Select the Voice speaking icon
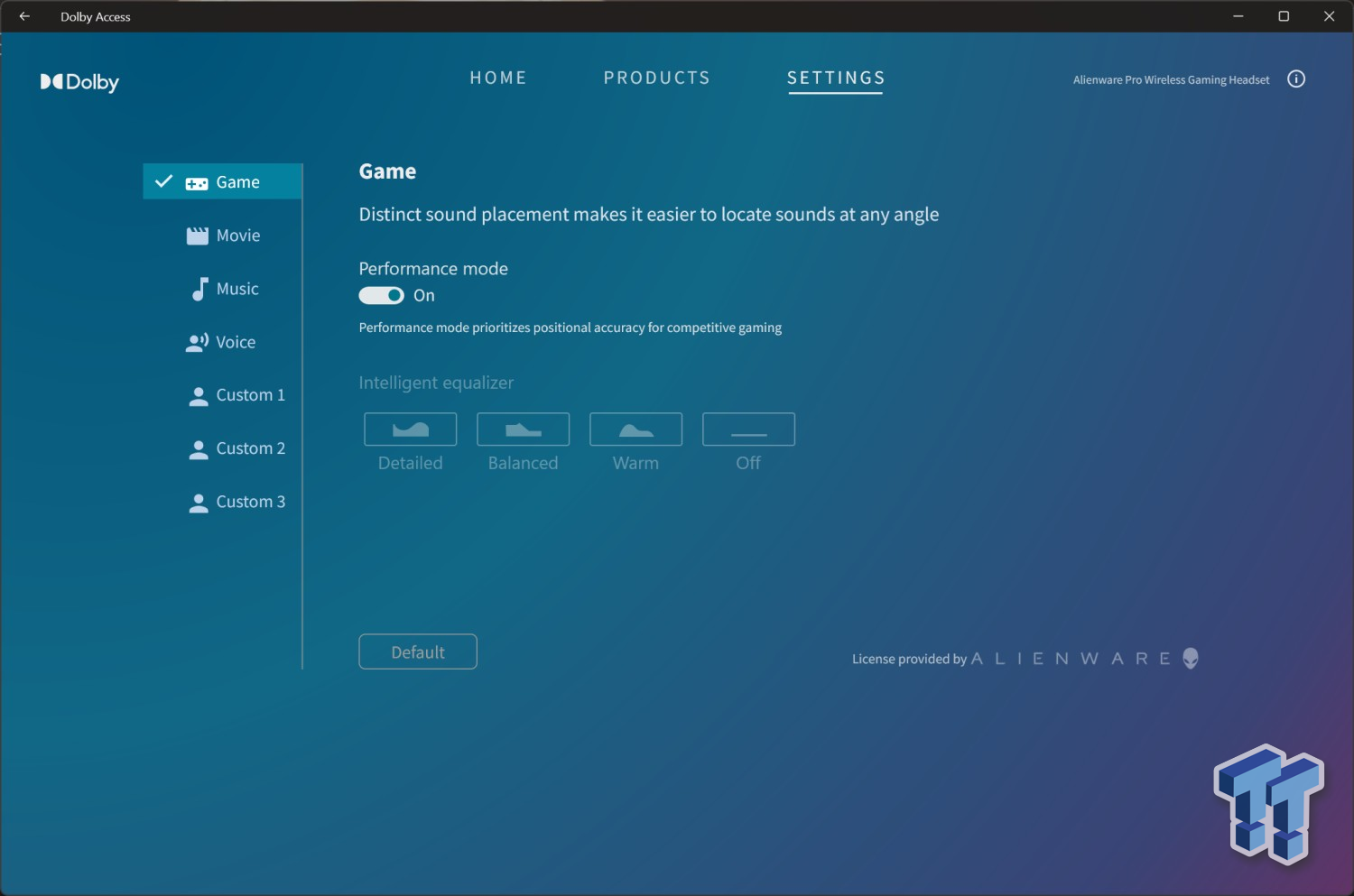The image size is (1354, 896). (197, 343)
